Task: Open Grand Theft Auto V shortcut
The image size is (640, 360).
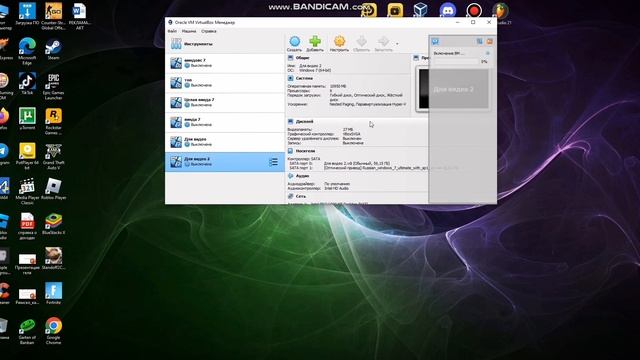Action: point(53,156)
